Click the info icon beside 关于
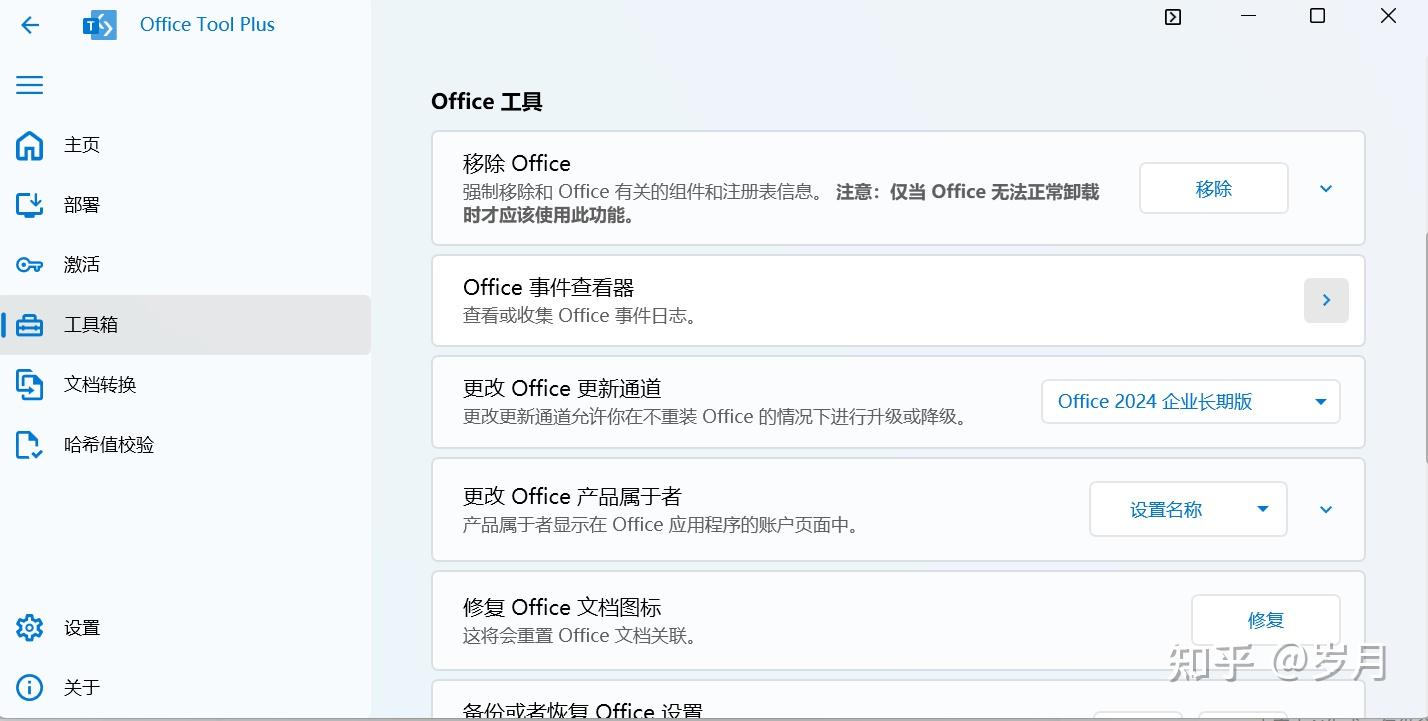Screen dimensions: 1428x721 click(x=30, y=688)
